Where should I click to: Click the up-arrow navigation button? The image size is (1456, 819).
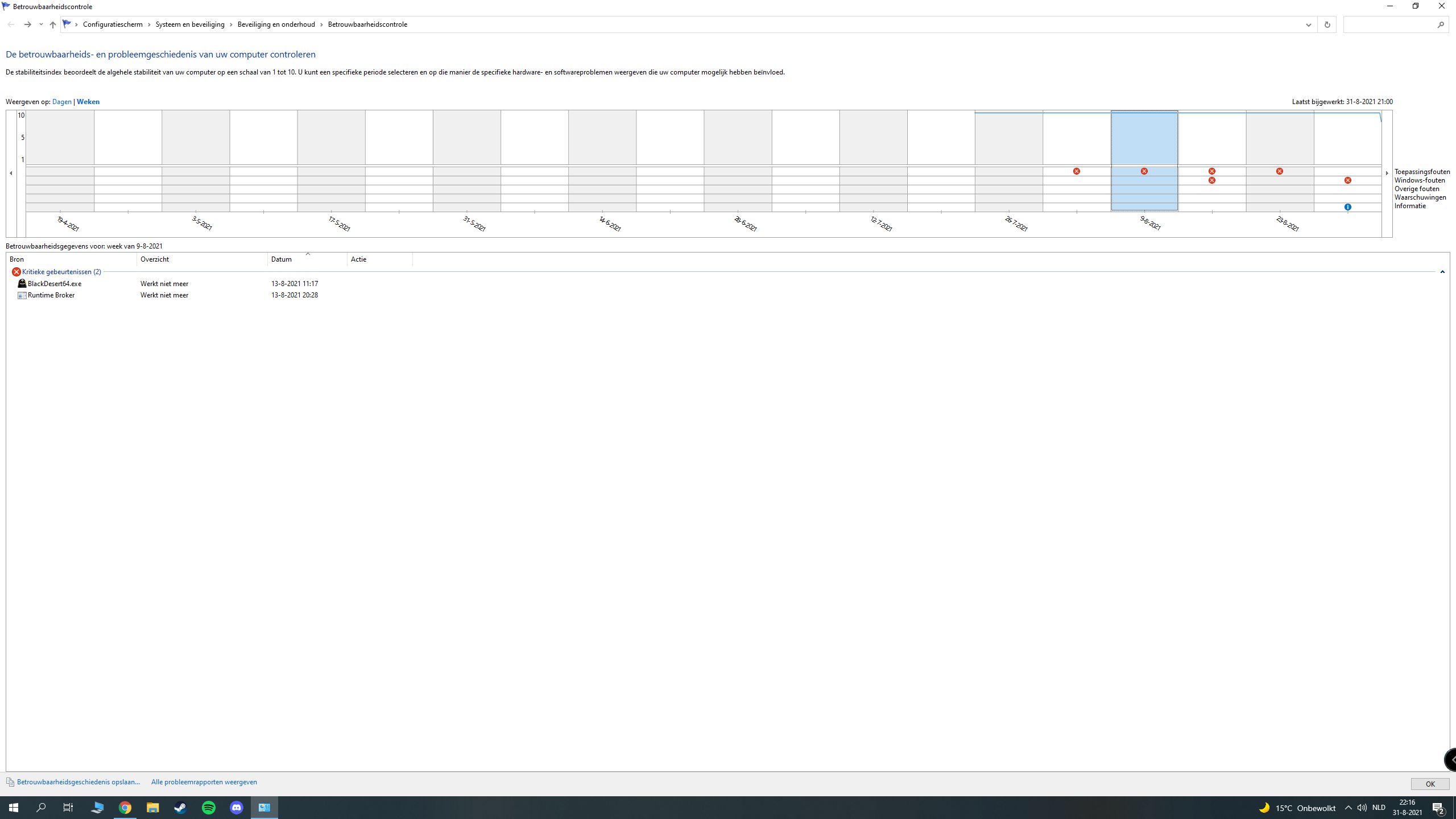point(52,24)
